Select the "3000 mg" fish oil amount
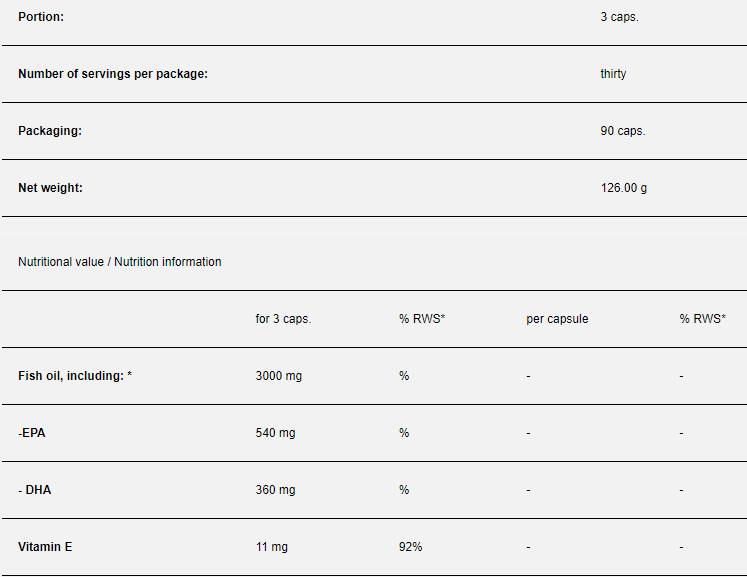747x577 pixels. click(x=279, y=376)
